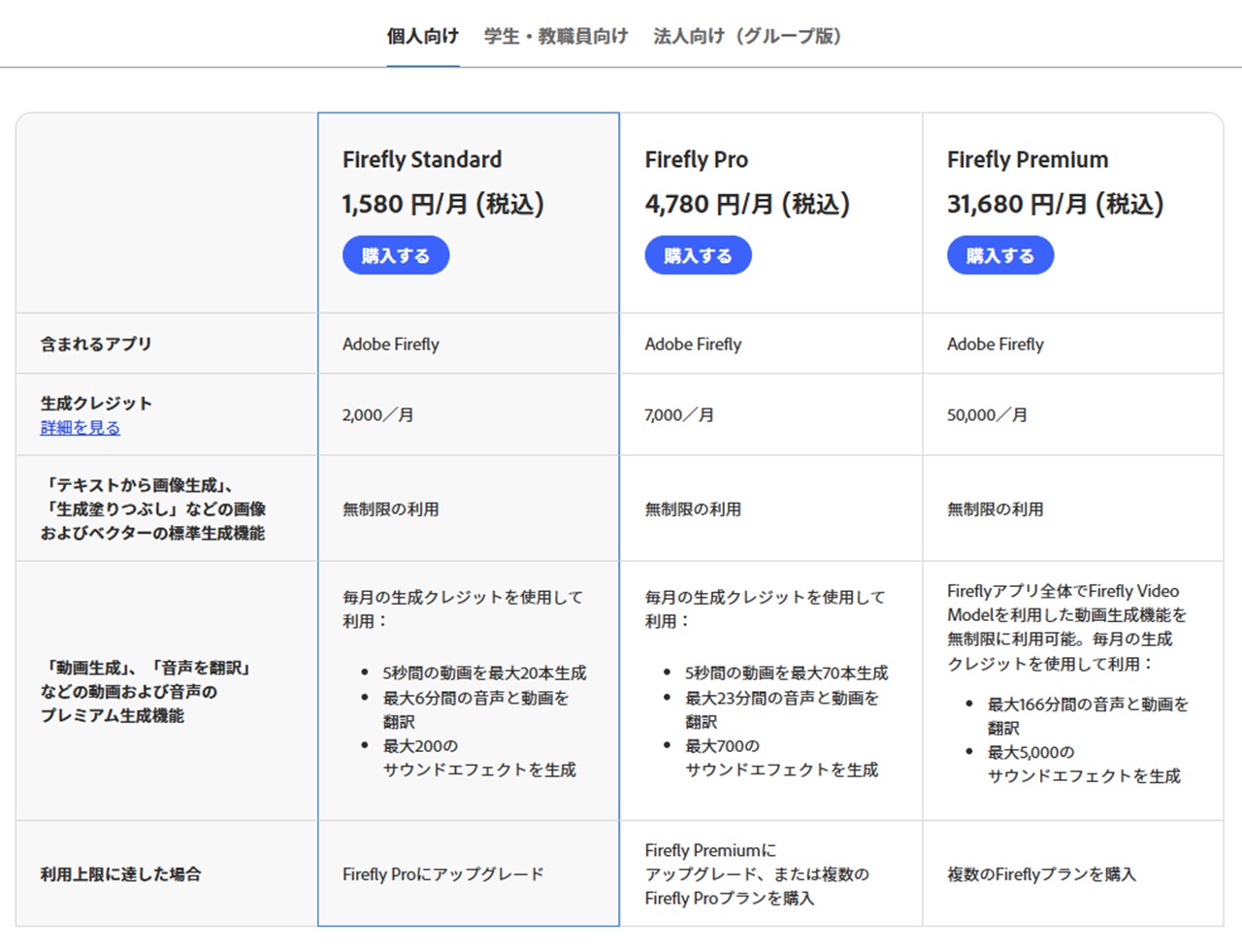1242x952 pixels.
Task: Click the 「動画生成」、「音声を翻訳」 row header
Action: click(x=147, y=691)
